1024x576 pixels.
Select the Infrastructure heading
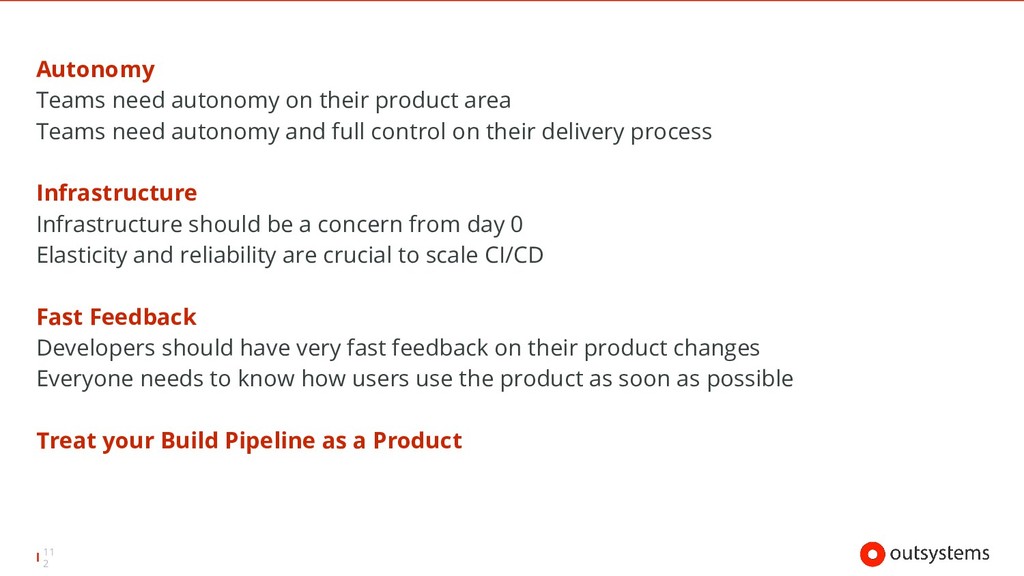tap(116, 193)
